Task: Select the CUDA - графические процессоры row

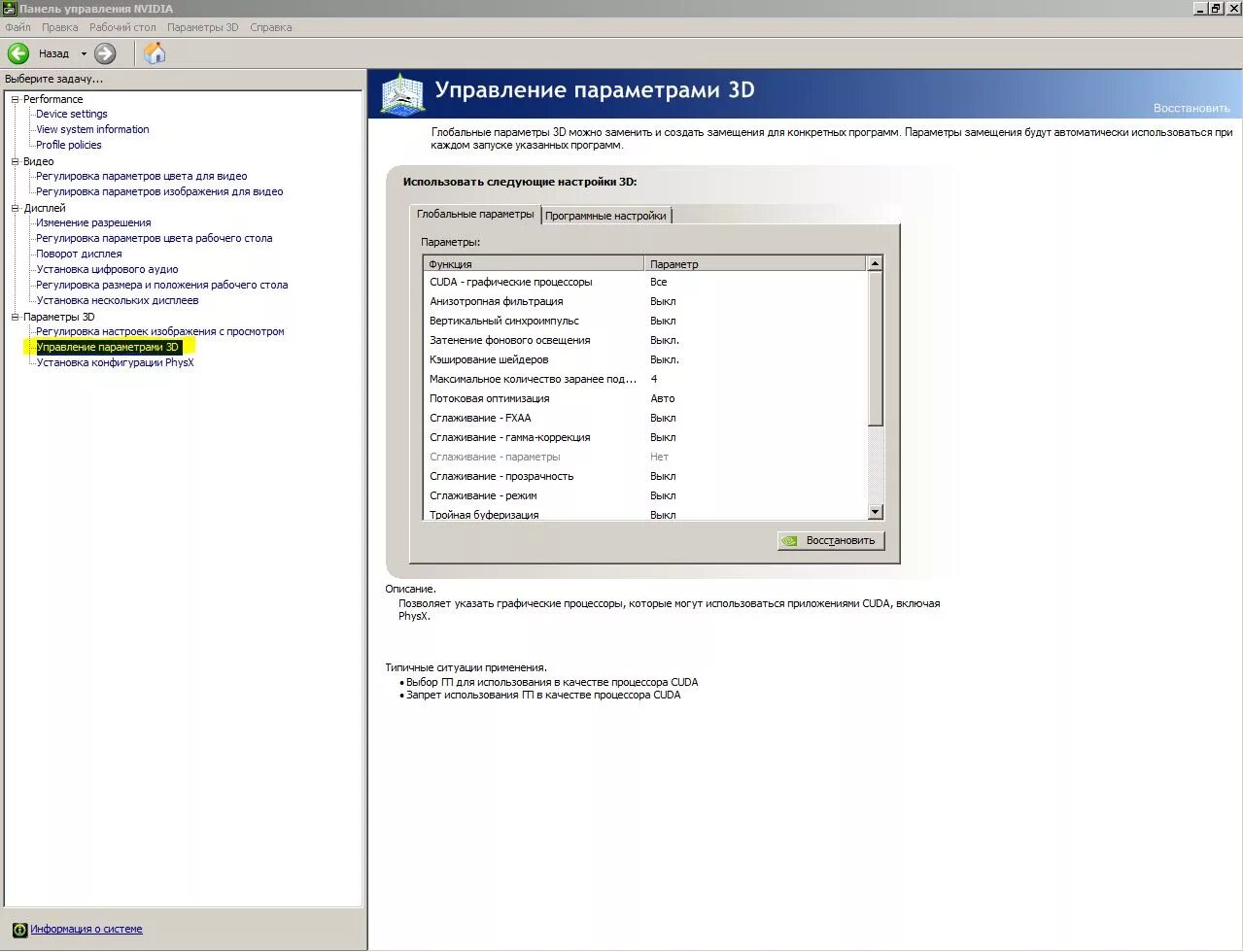Action: 645,282
